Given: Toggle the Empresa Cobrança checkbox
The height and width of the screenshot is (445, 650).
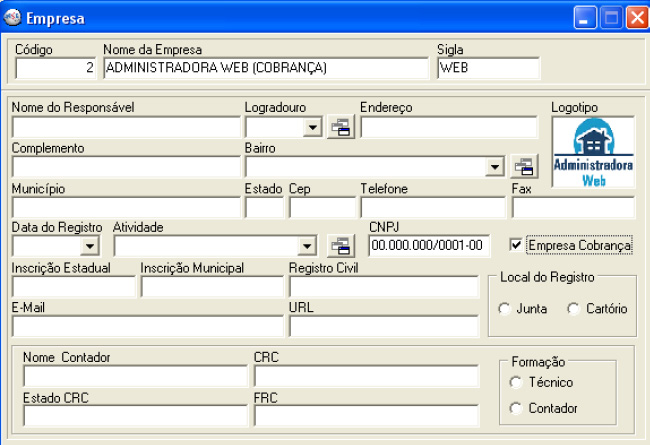Looking at the screenshot, I should (x=517, y=244).
